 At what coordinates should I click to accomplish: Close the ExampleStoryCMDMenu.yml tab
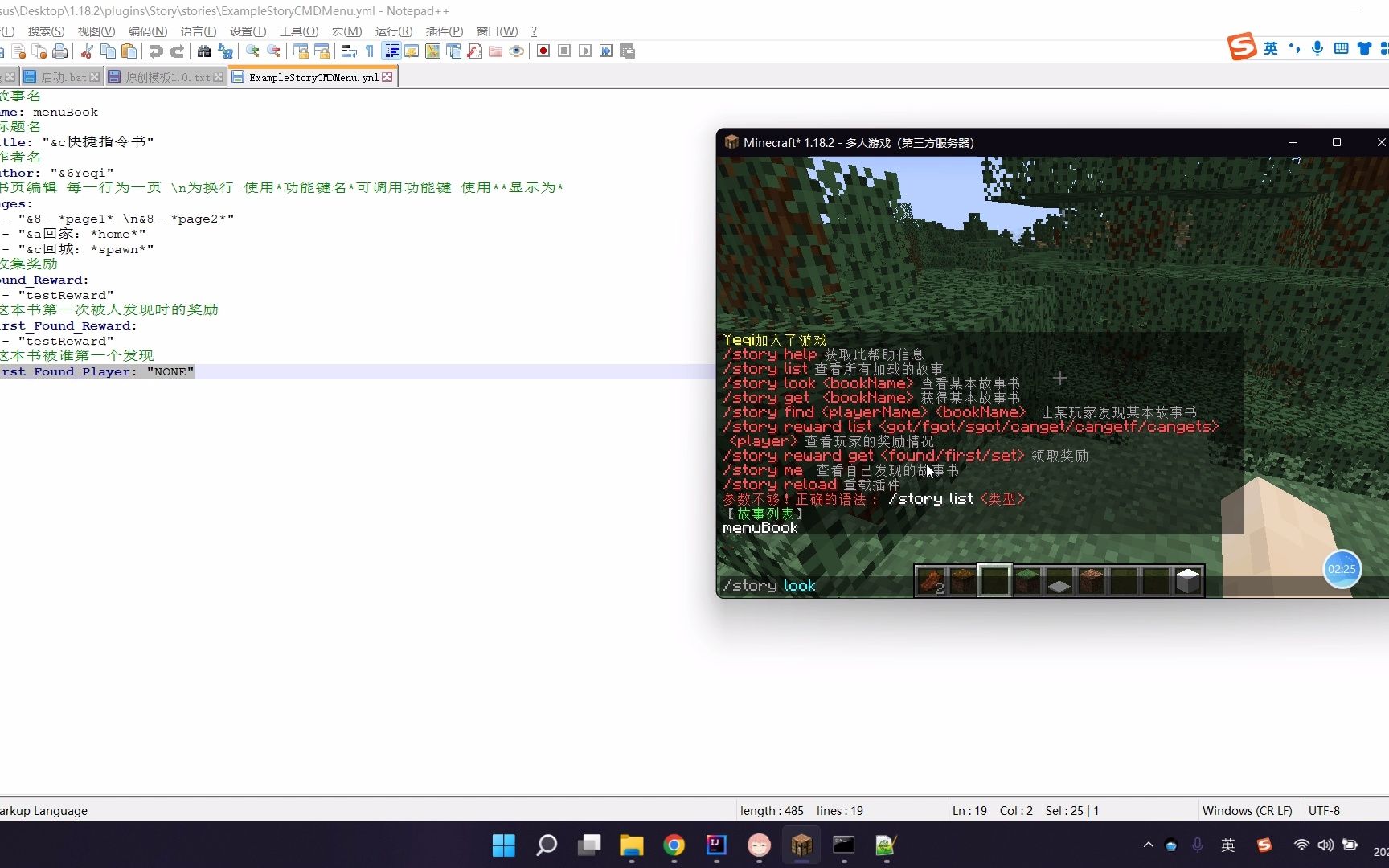[x=387, y=77]
